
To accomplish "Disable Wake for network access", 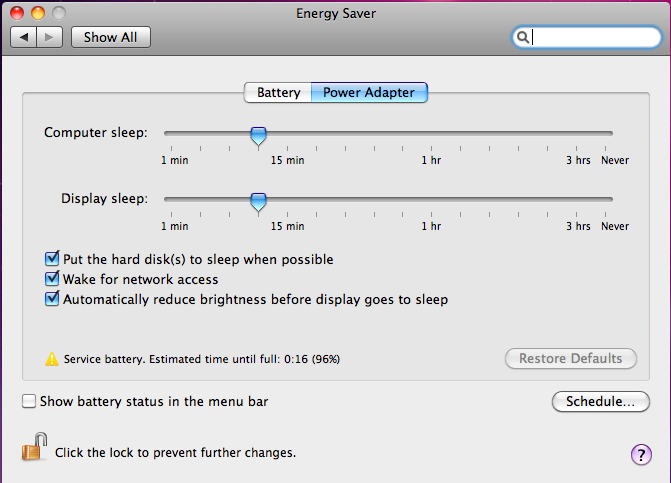I will [52, 279].
